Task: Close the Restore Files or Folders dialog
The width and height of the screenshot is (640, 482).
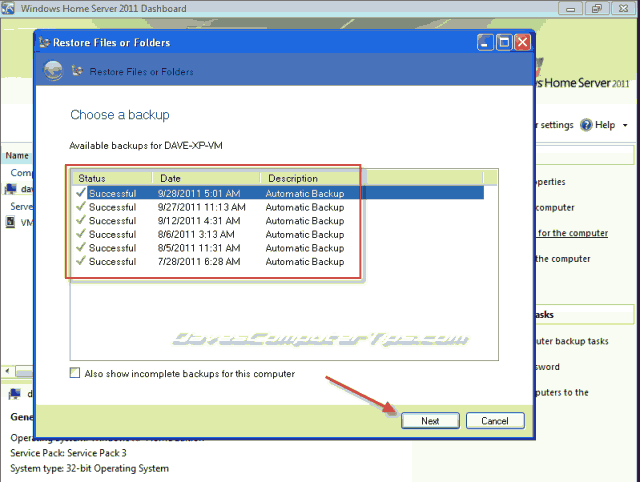Action: [x=522, y=42]
